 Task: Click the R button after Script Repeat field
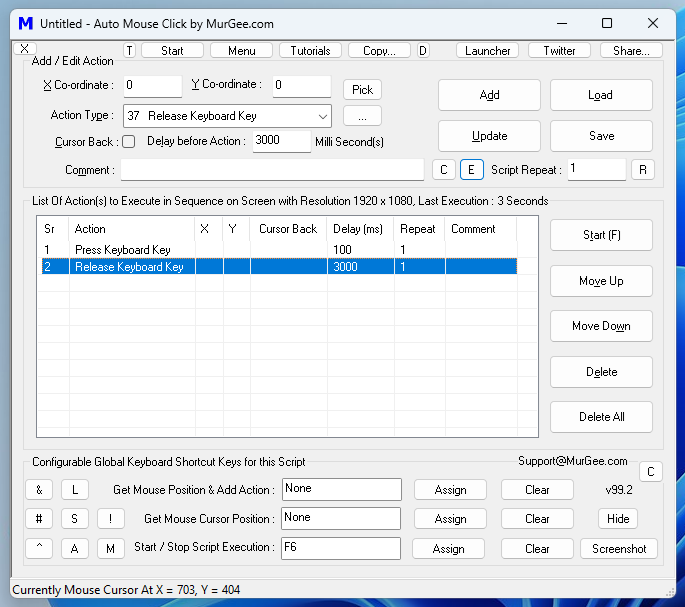643,170
